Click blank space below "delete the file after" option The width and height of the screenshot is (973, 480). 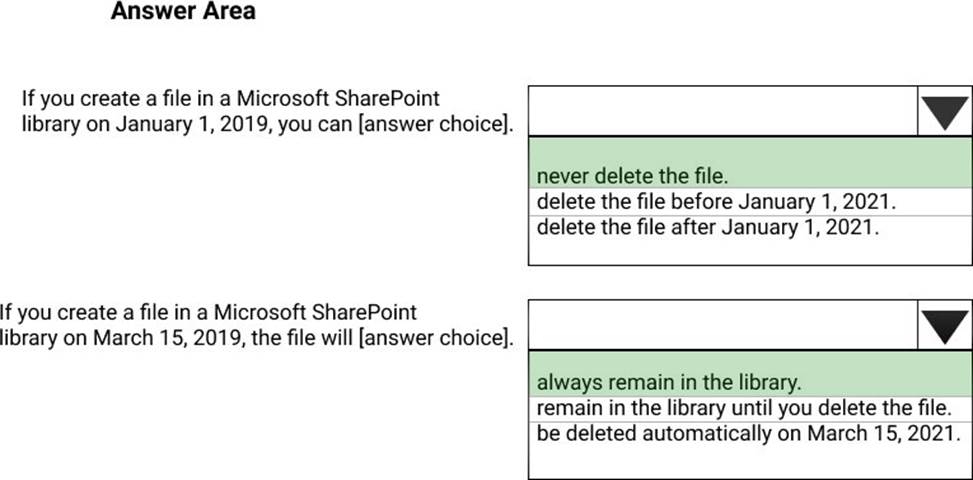(750, 250)
